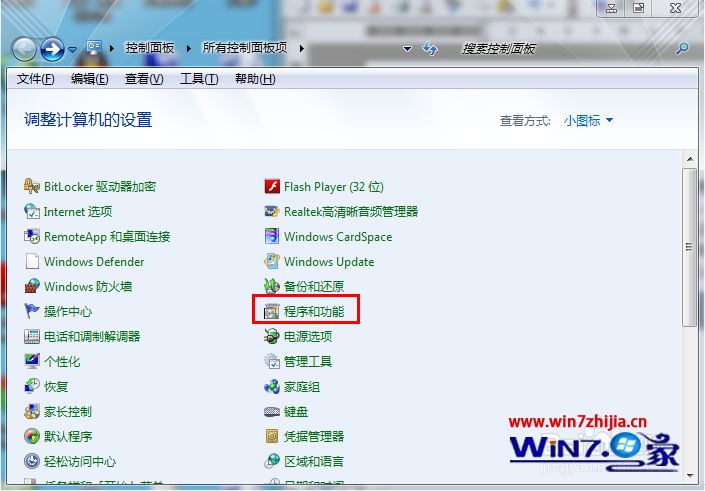The image size is (705, 491).
Task: Click the search magnifier icon
Action: click(x=682, y=48)
